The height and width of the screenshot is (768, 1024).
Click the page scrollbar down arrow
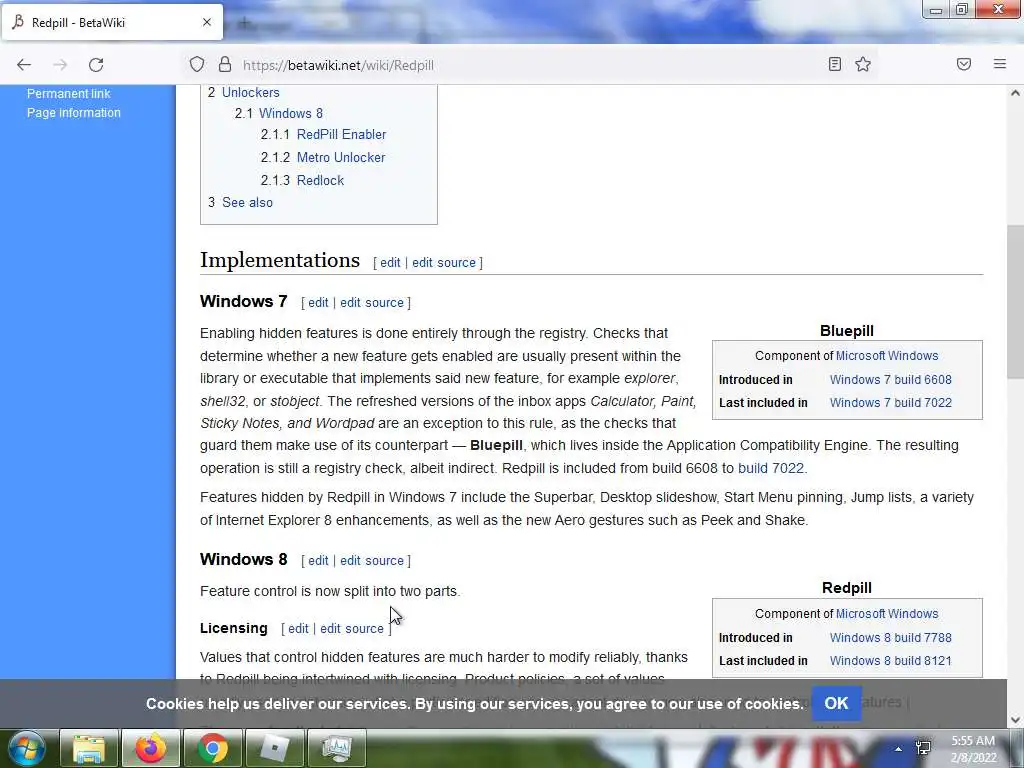coord(1015,720)
